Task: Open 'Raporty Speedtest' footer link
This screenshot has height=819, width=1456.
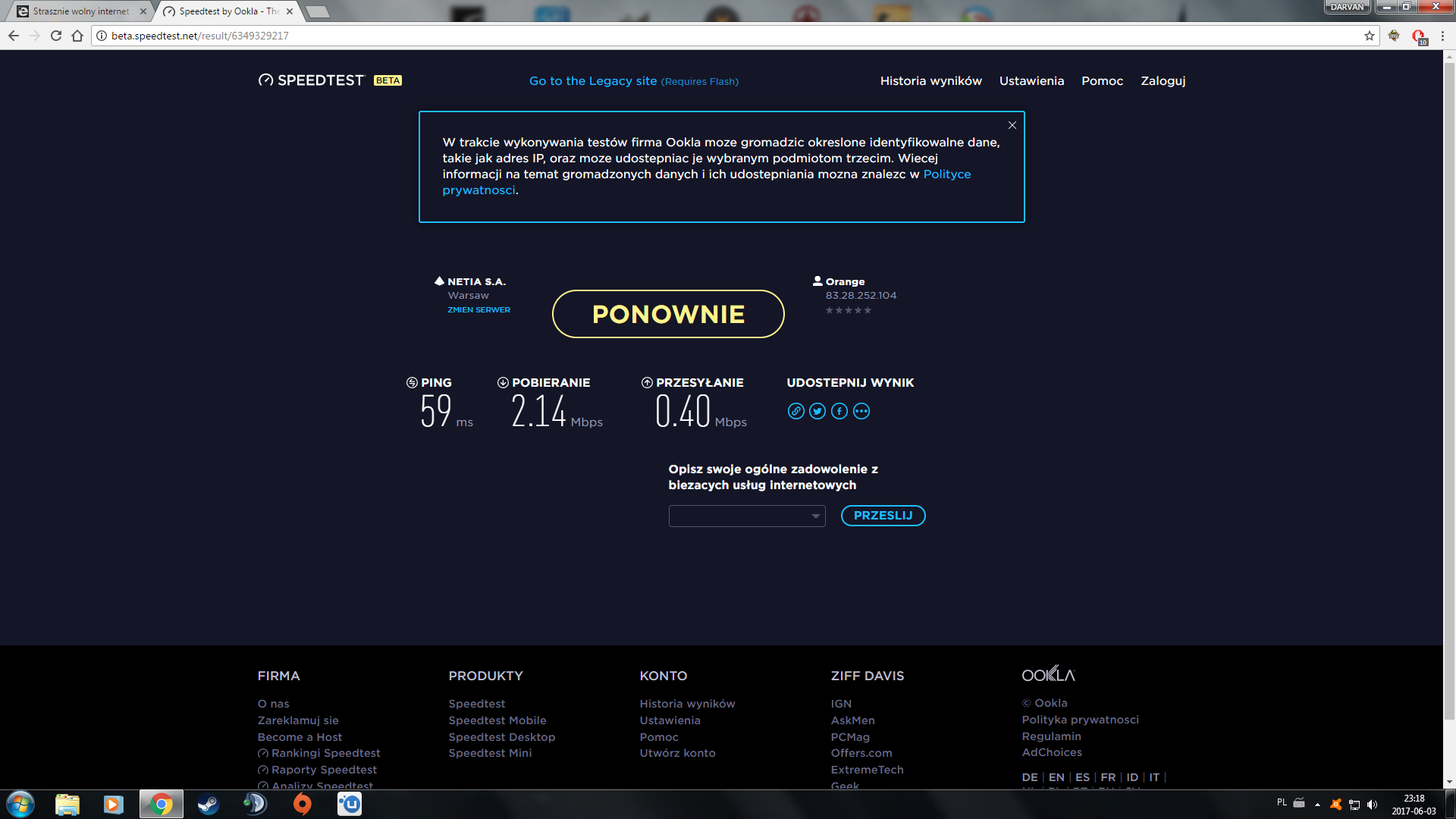Action: coord(317,770)
